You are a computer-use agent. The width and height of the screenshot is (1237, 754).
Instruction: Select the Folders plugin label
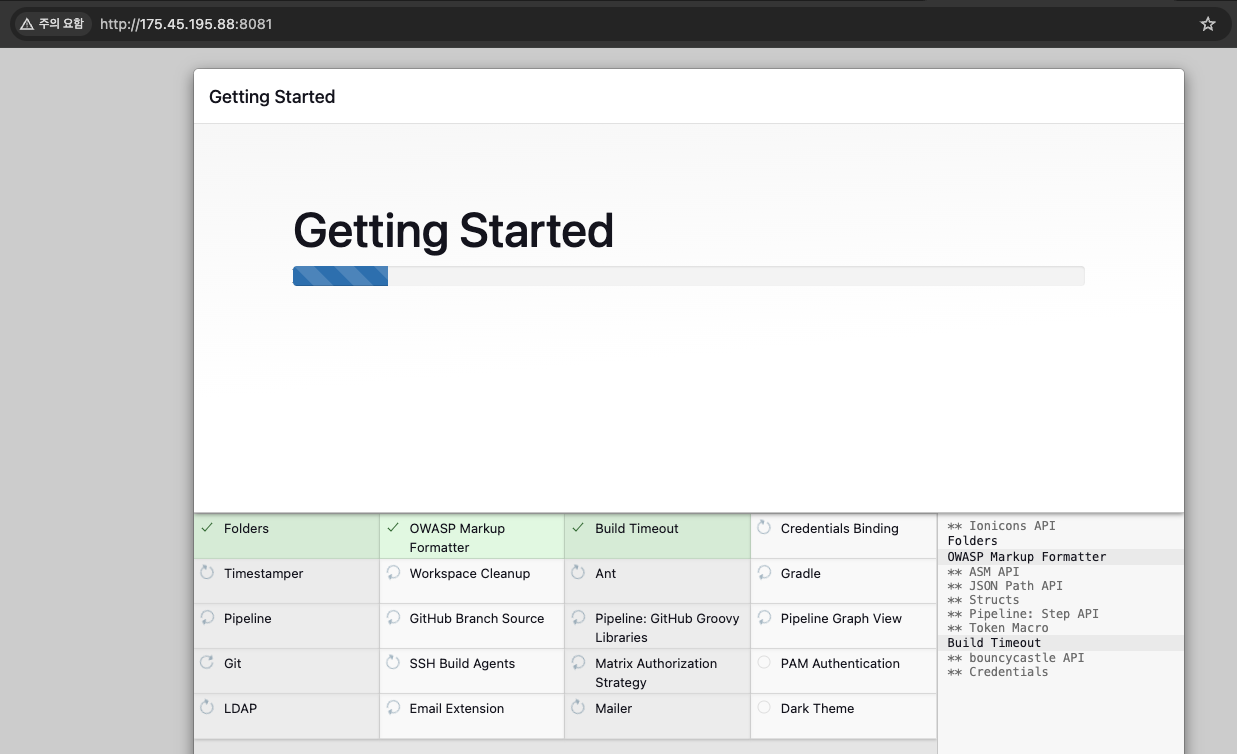(246, 528)
